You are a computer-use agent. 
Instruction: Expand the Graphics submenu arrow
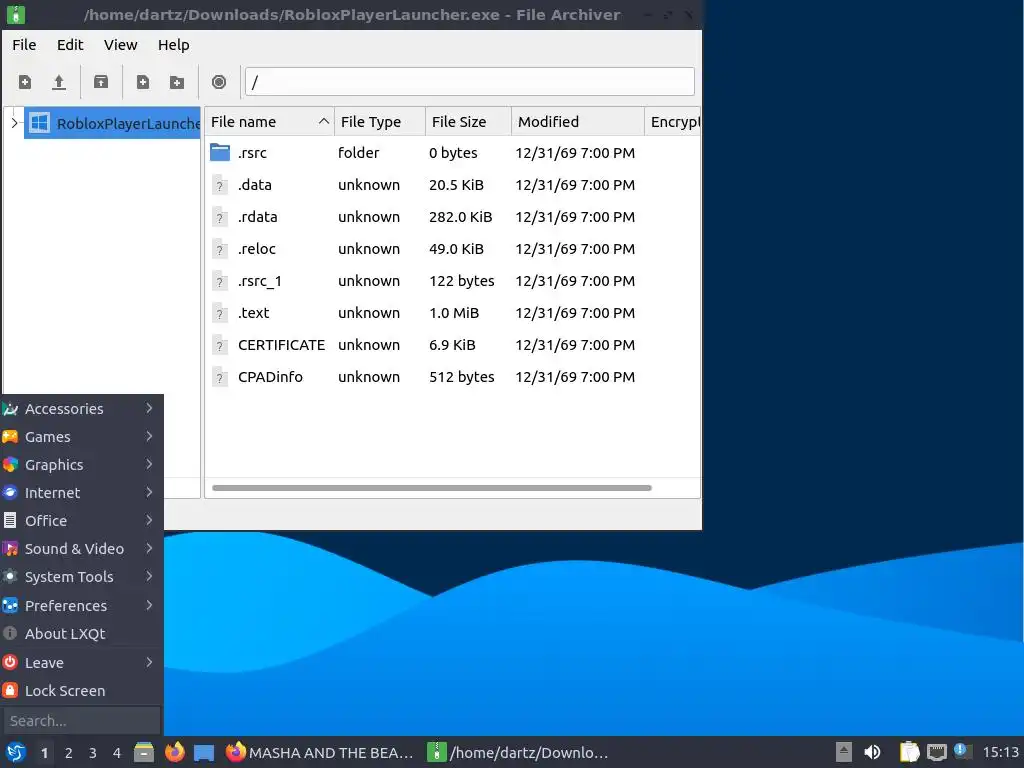coord(149,464)
